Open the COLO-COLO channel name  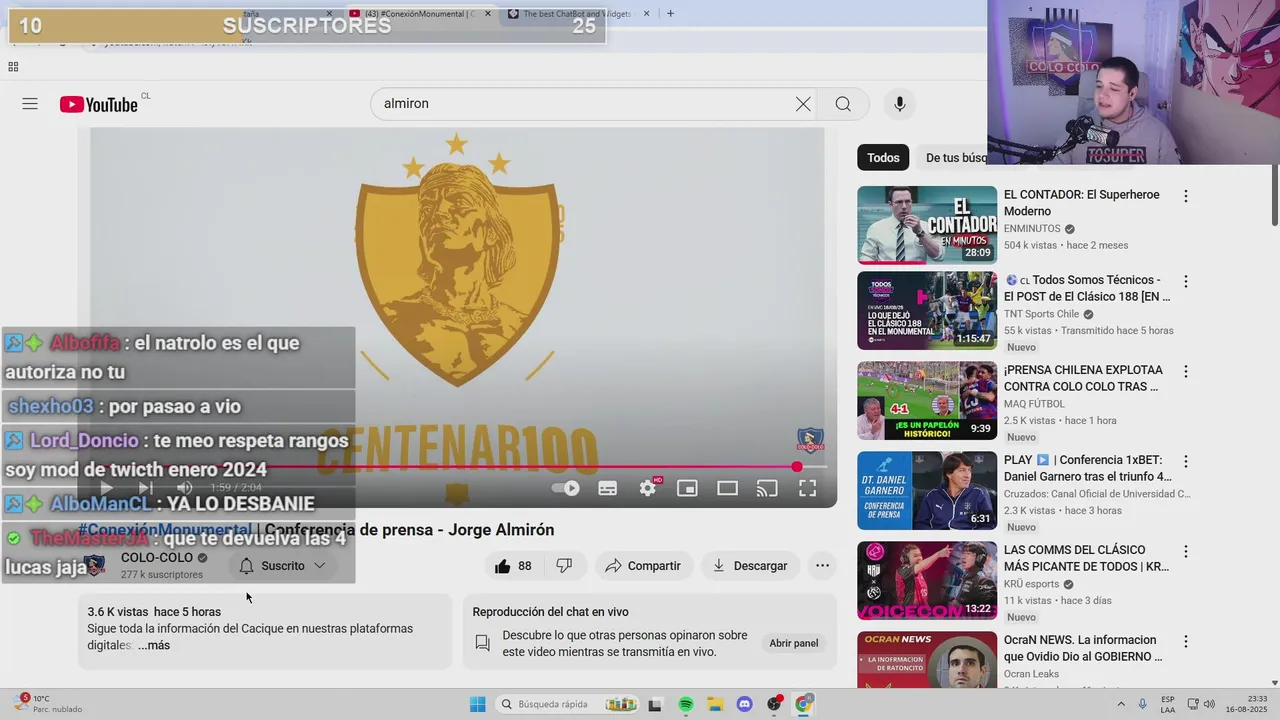point(157,558)
